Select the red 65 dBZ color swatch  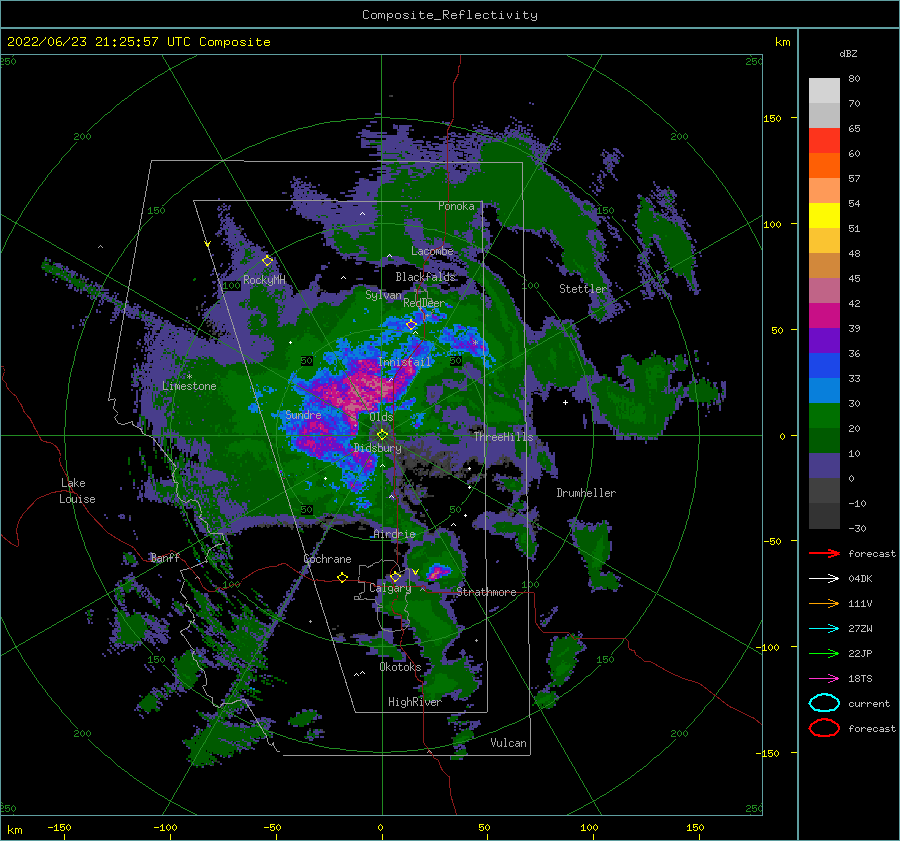[824, 140]
